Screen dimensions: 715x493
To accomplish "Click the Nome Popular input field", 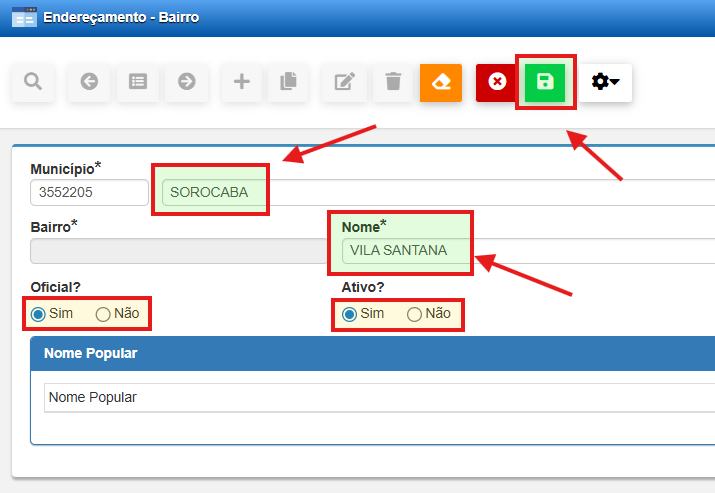I will 380,397.
